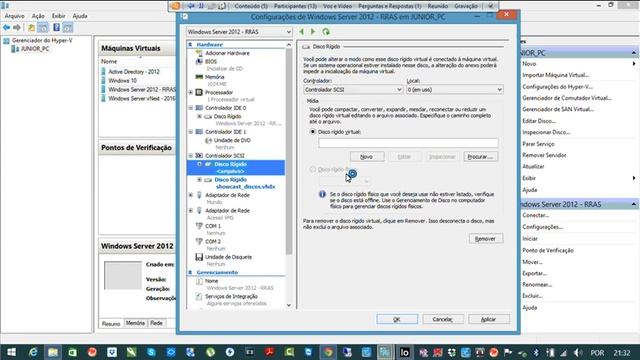Open the Local dropdown
Image resolution: width=640 pixels, height=360 pixels.
click(454, 89)
